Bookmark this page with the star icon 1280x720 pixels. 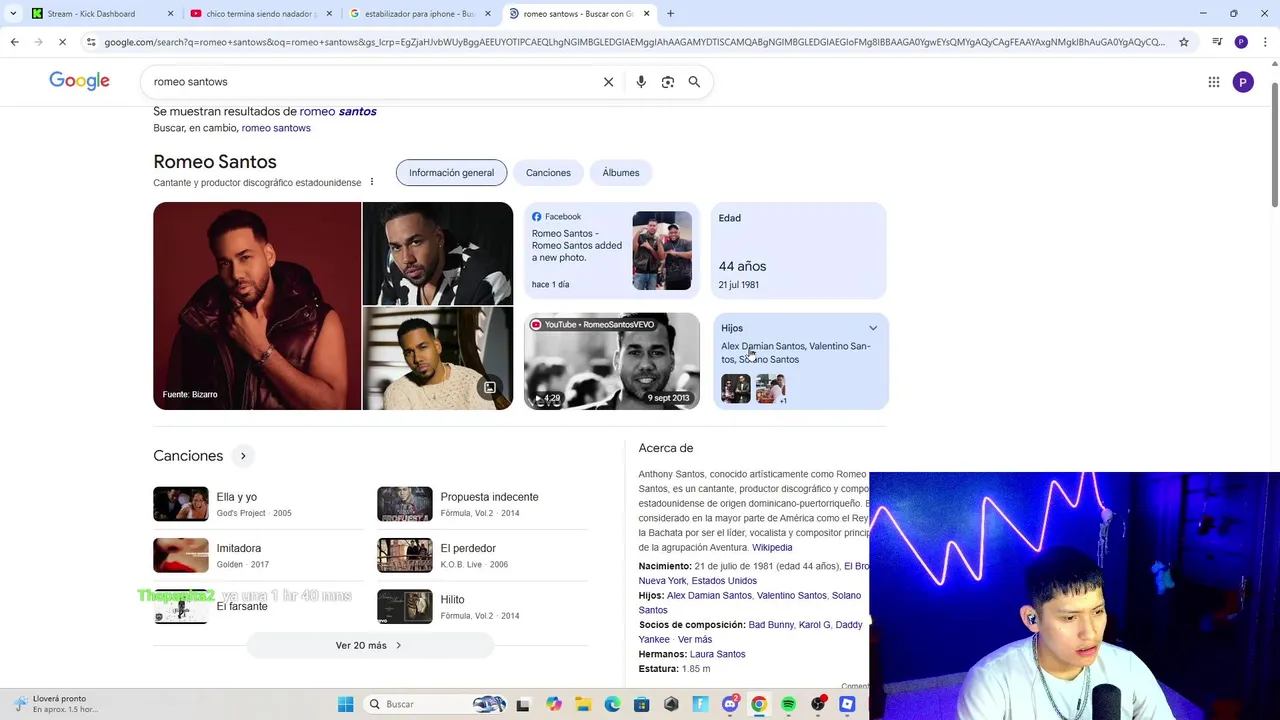(1184, 42)
